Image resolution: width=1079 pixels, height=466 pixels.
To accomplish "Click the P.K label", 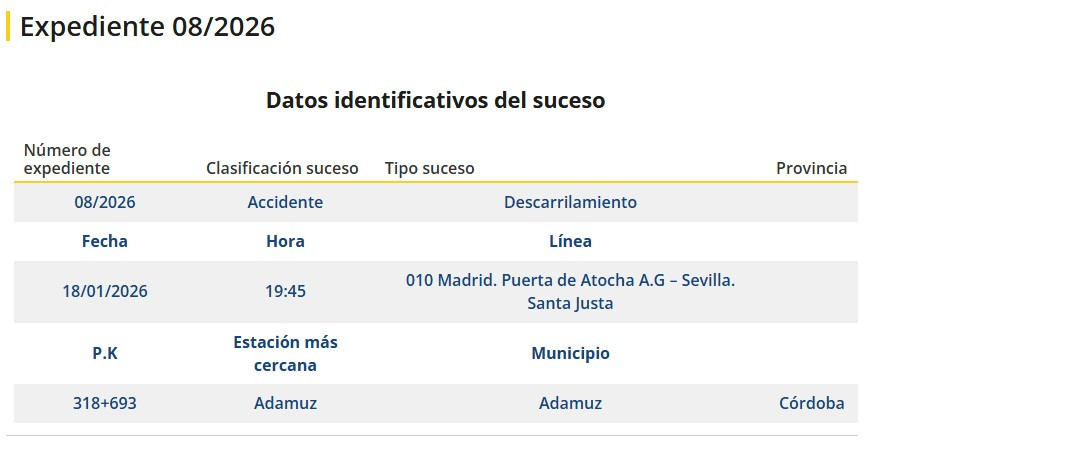I will pos(105,353).
